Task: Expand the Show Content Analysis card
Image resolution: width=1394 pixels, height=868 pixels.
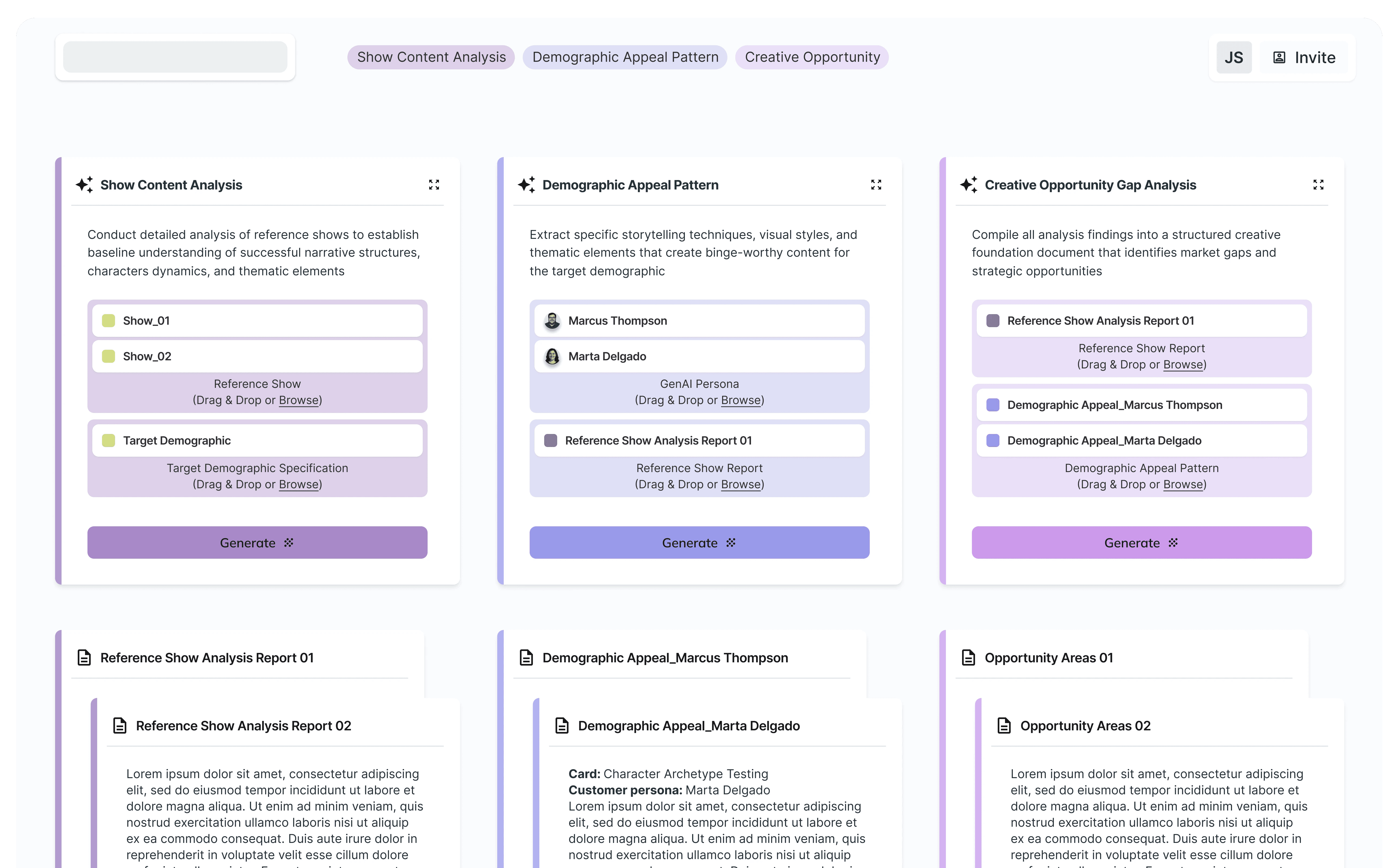Action: point(434,184)
